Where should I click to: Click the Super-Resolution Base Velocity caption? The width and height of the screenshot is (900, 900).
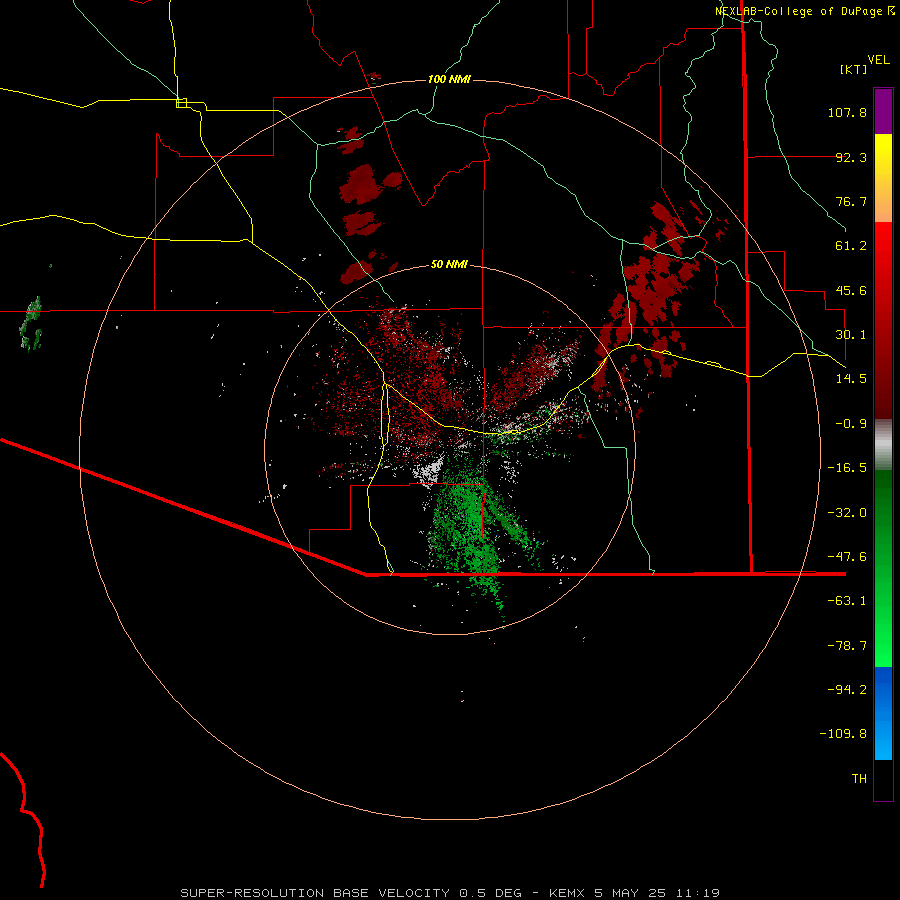click(x=450, y=893)
